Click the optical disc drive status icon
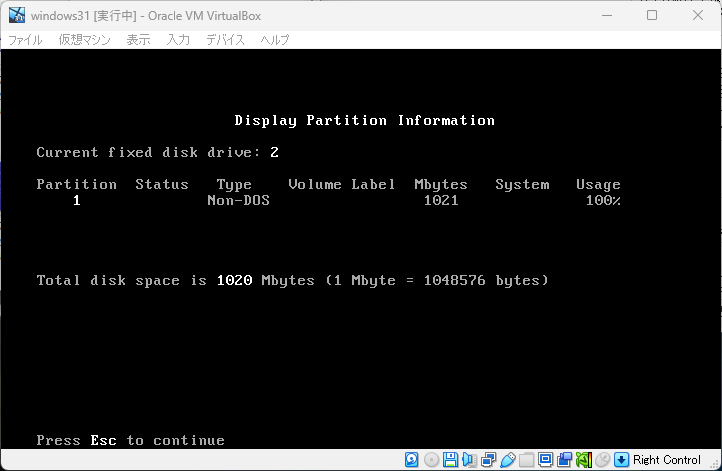This screenshot has width=722, height=471. point(431,459)
